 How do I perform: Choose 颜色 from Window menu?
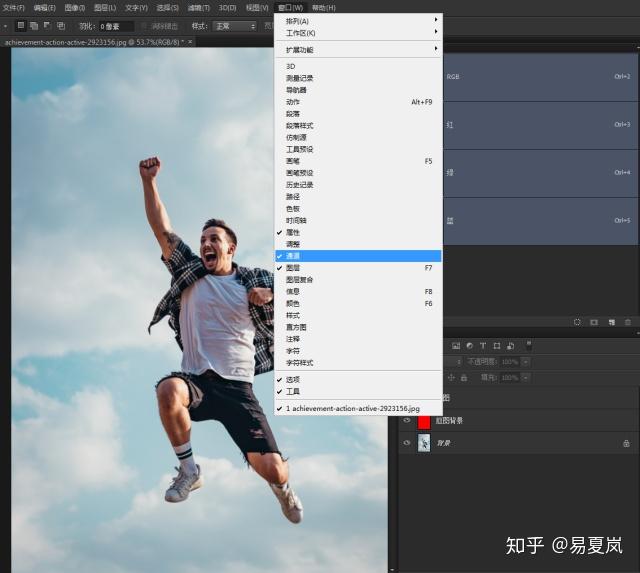358,303
